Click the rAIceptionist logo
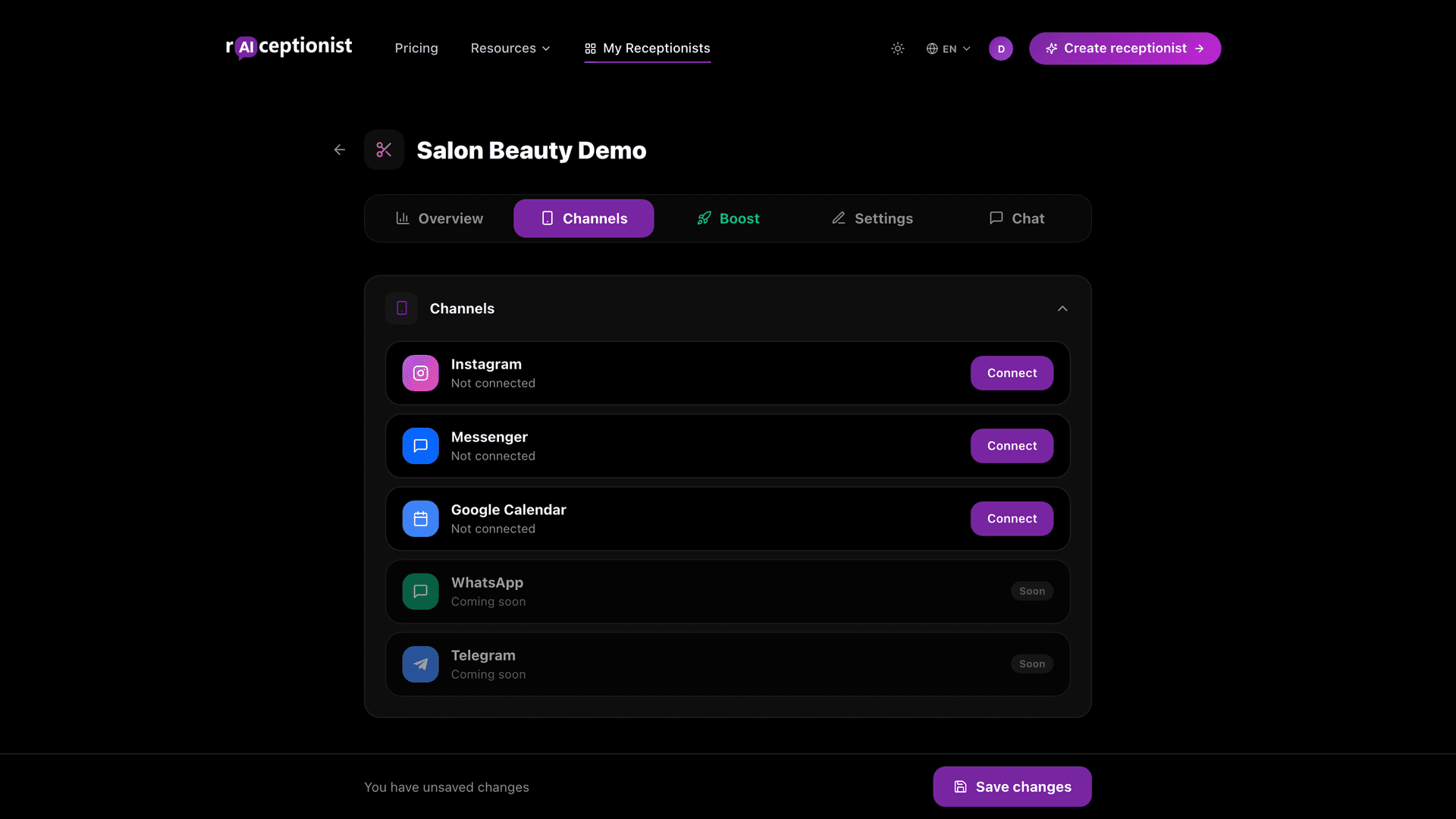Screen dimensions: 1456x819 [289, 47]
